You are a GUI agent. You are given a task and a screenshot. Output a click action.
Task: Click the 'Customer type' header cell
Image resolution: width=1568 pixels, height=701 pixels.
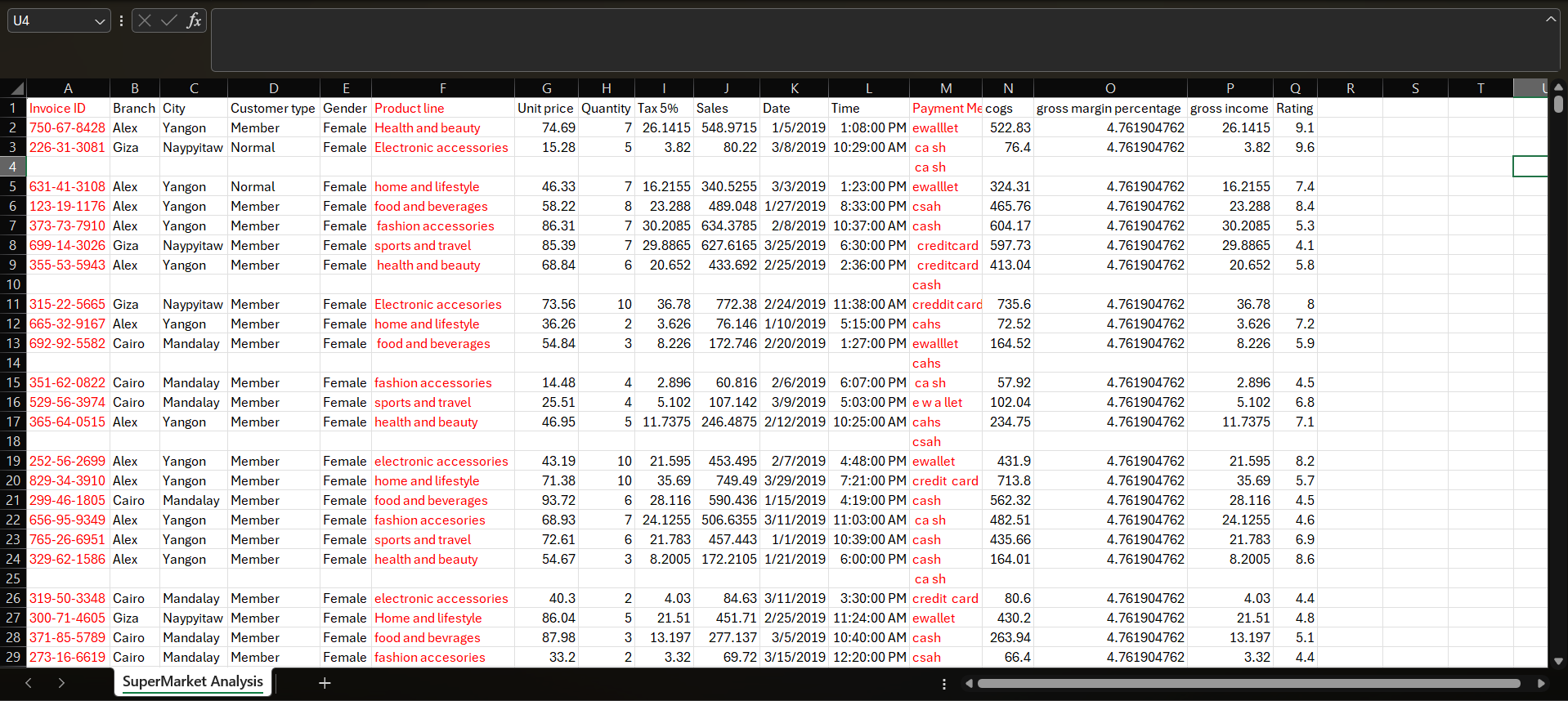pos(273,108)
